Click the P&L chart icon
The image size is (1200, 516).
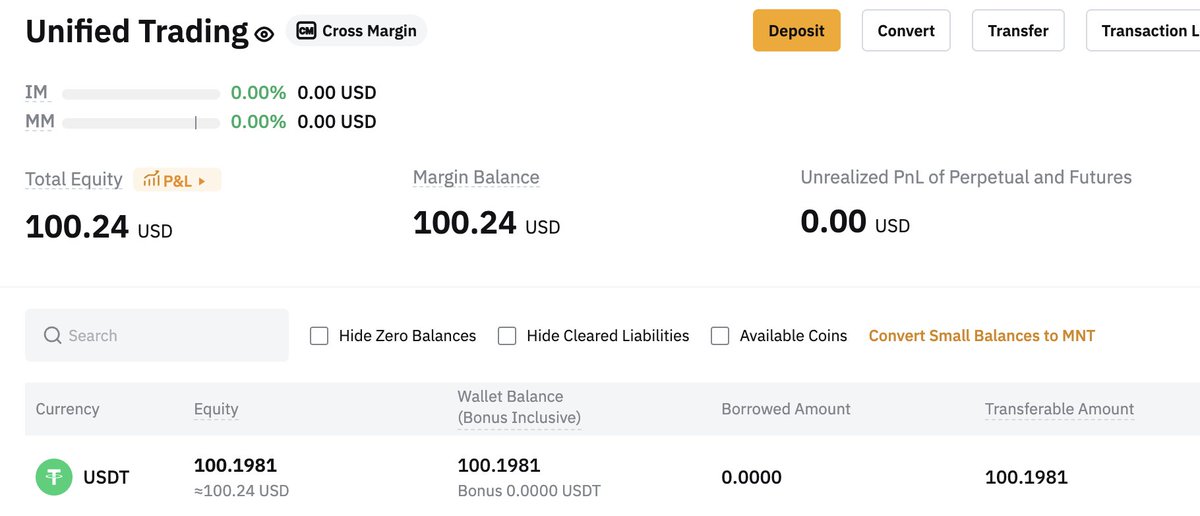[x=151, y=180]
